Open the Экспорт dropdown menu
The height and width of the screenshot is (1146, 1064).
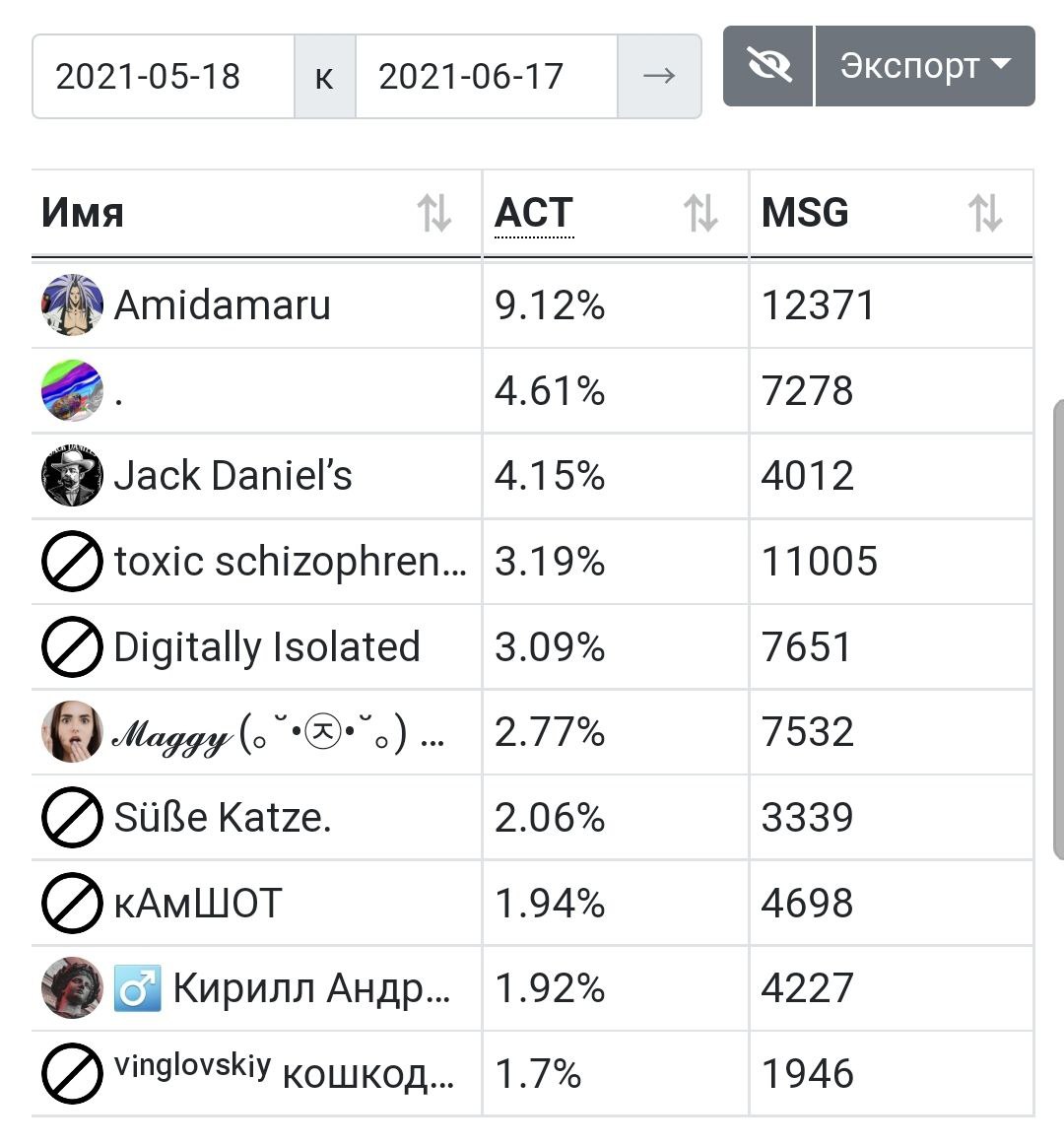point(925,66)
